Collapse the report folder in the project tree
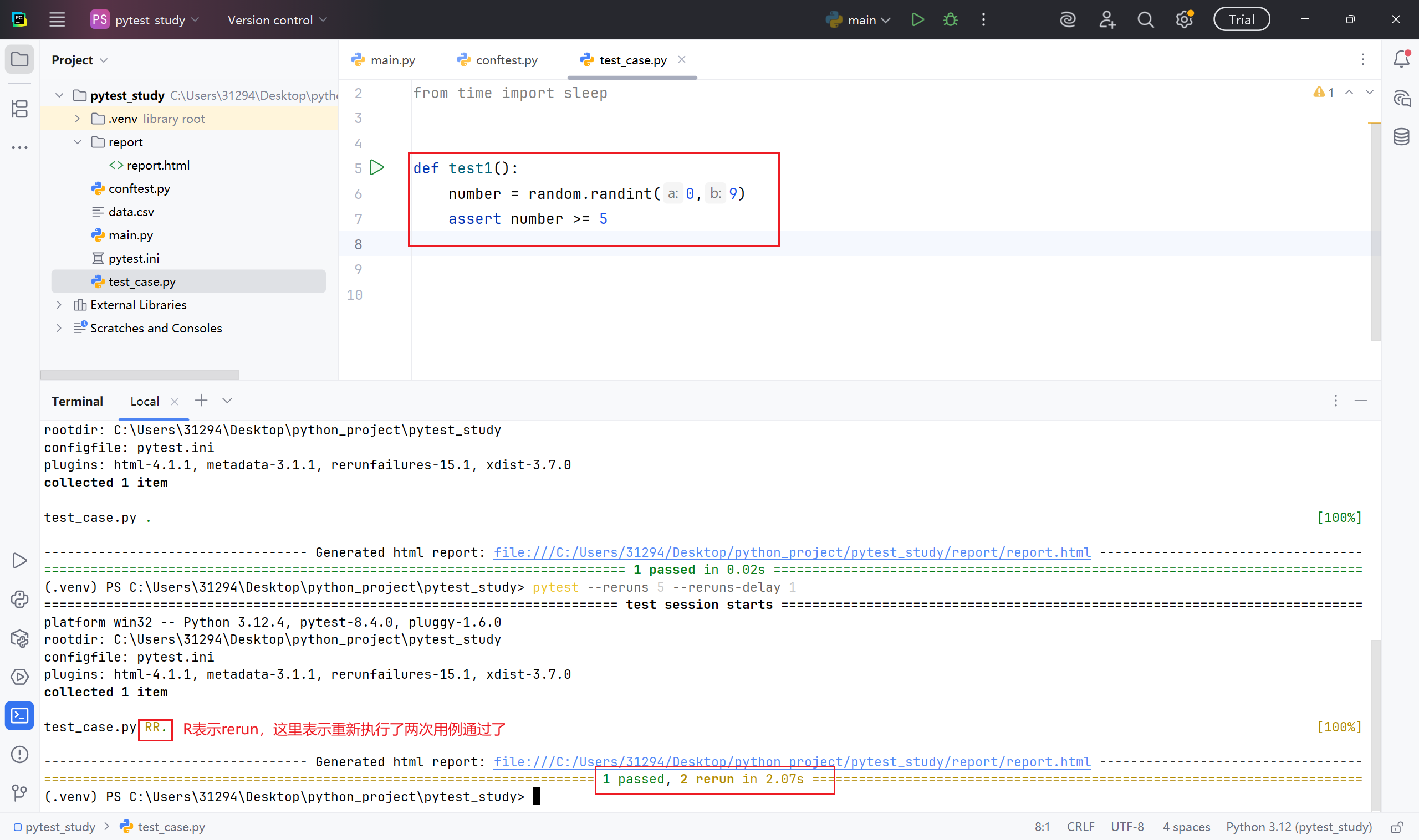Viewport: 1419px width, 840px height. [x=78, y=142]
